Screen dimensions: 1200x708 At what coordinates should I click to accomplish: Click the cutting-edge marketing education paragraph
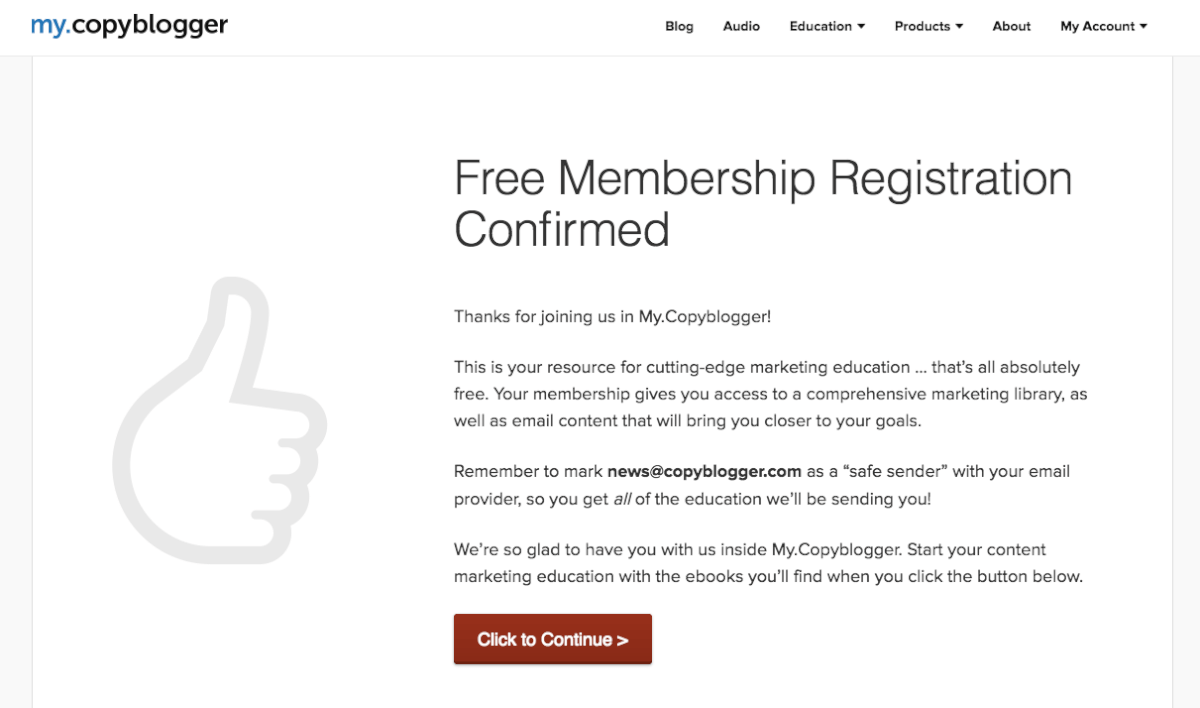(770, 394)
